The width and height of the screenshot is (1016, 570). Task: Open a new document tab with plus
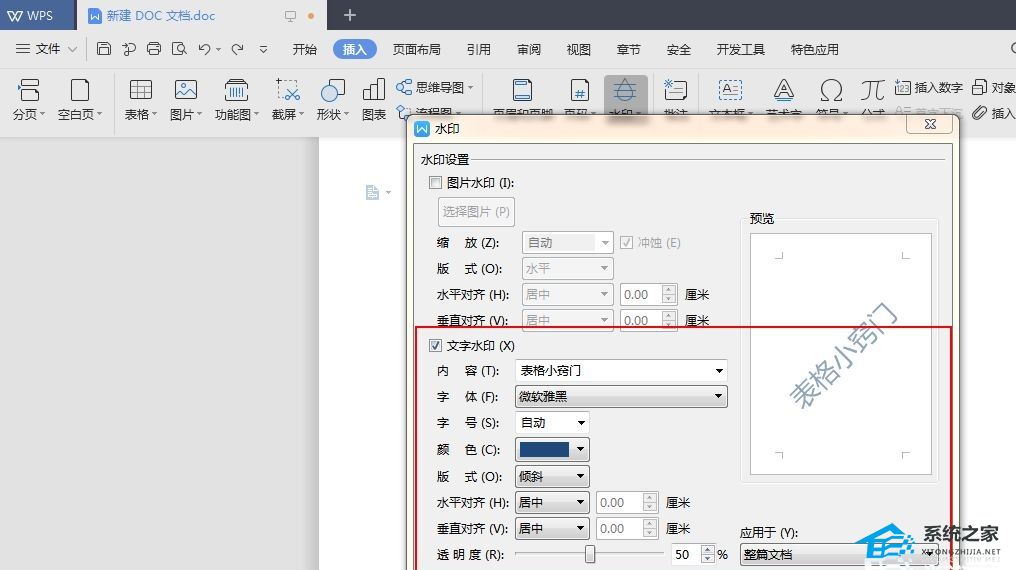pyautogui.click(x=349, y=15)
